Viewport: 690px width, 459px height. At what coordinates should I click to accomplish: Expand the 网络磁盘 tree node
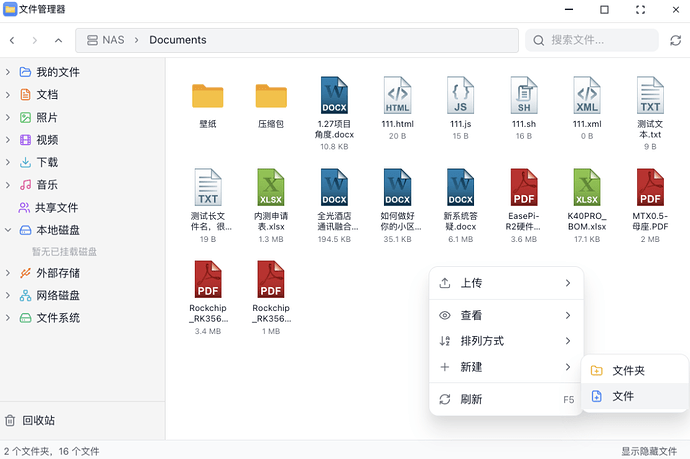tap(9, 296)
